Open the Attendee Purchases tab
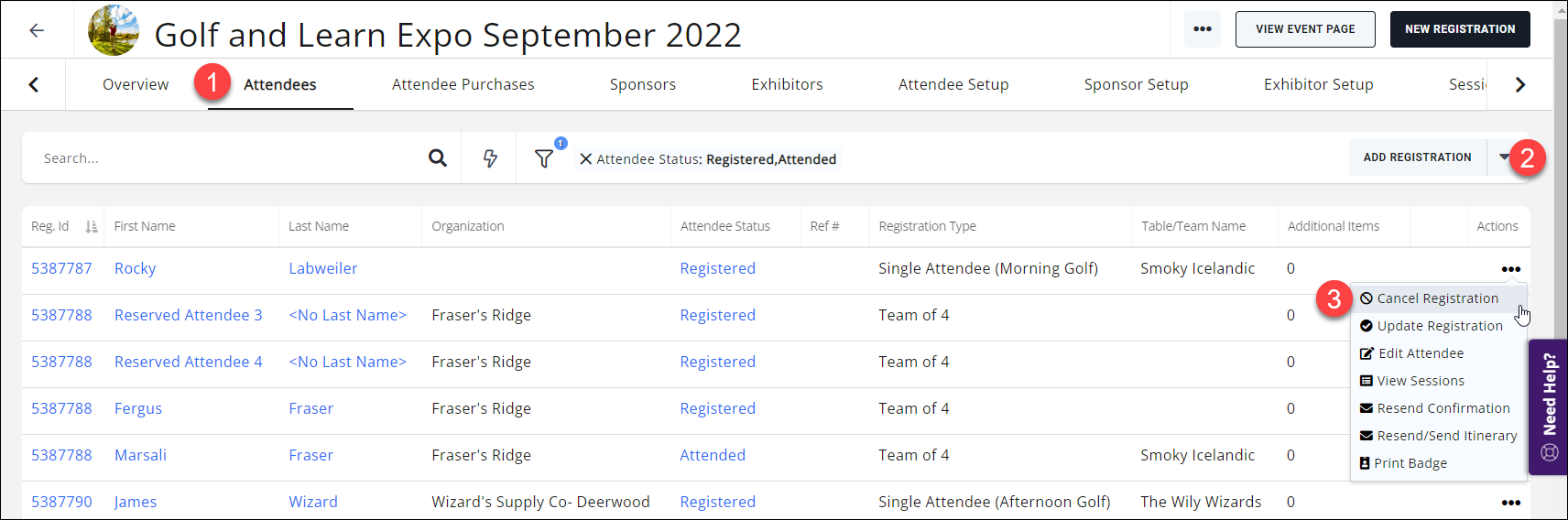Screen dimensions: 1568x520 coord(463,84)
